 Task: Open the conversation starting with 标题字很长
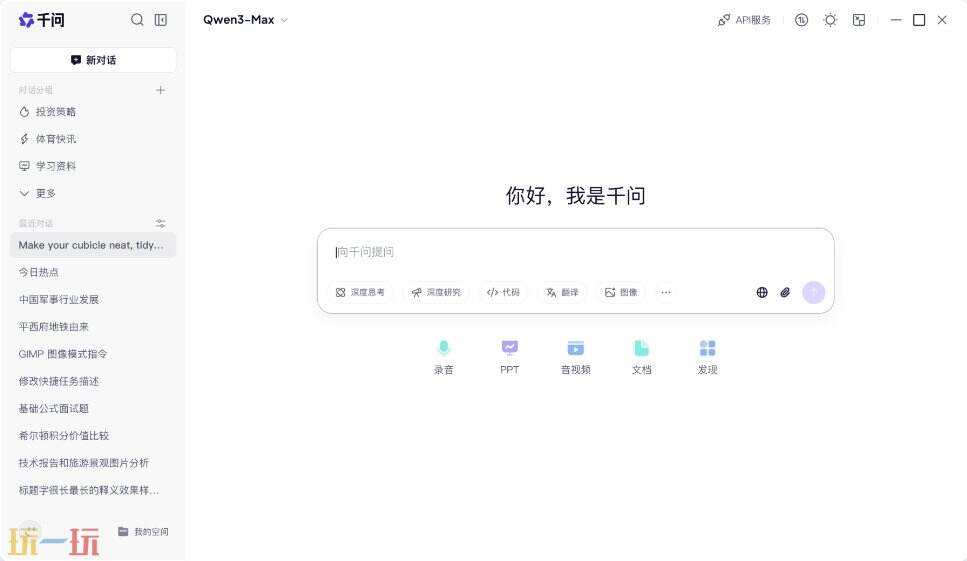[x=93, y=490]
